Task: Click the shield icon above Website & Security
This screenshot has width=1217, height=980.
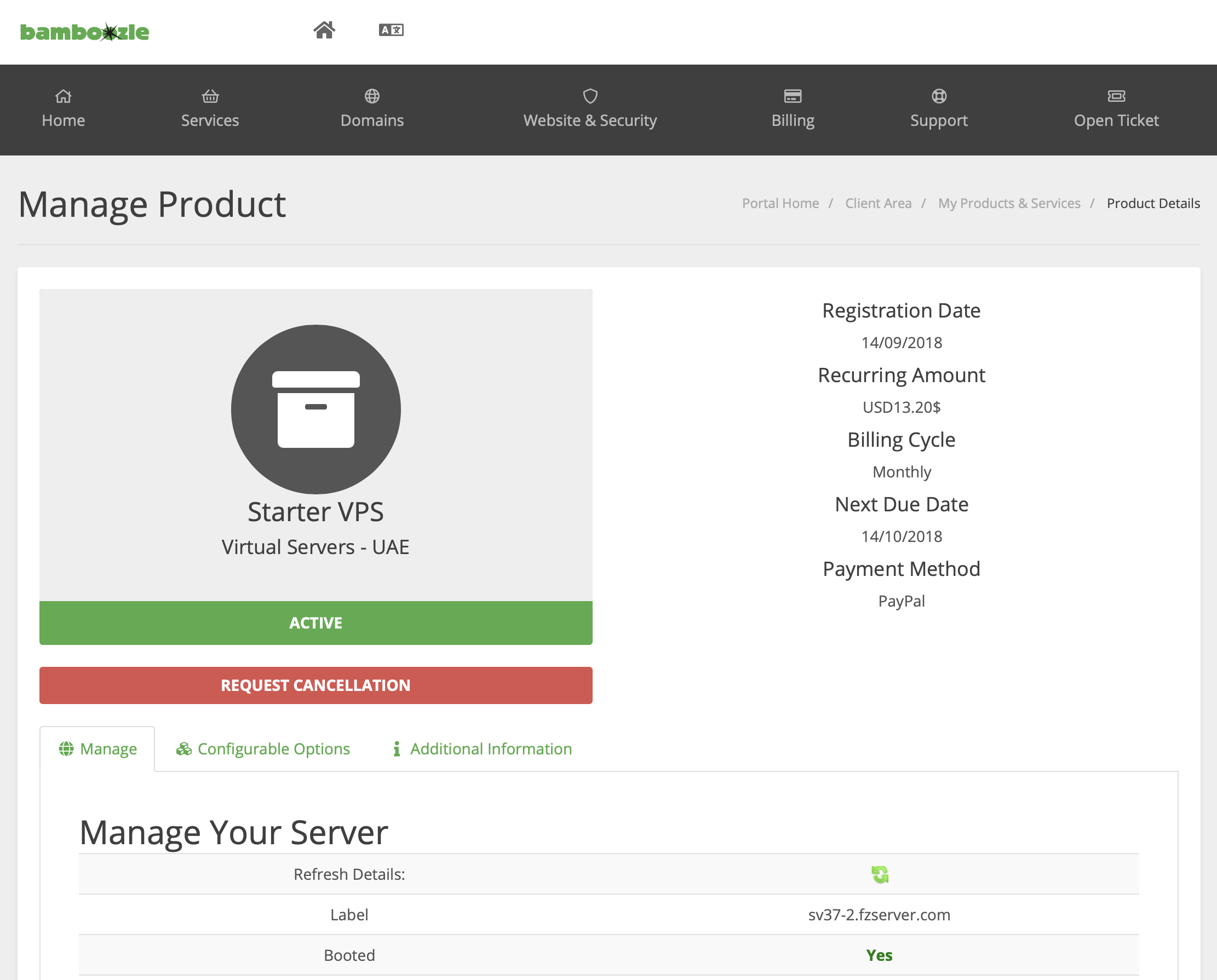Action: 590,96
